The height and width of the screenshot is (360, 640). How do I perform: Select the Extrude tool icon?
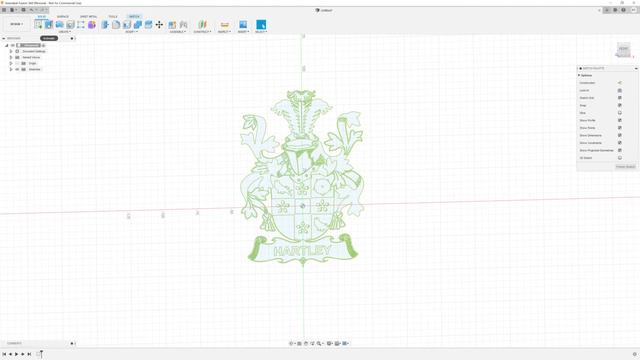tap(49, 24)
